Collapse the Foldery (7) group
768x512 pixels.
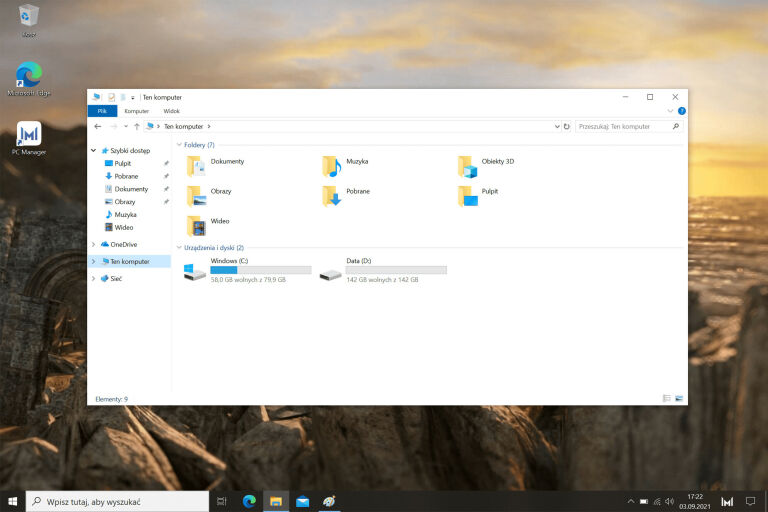pyautogui.click(x=179, y=145)
